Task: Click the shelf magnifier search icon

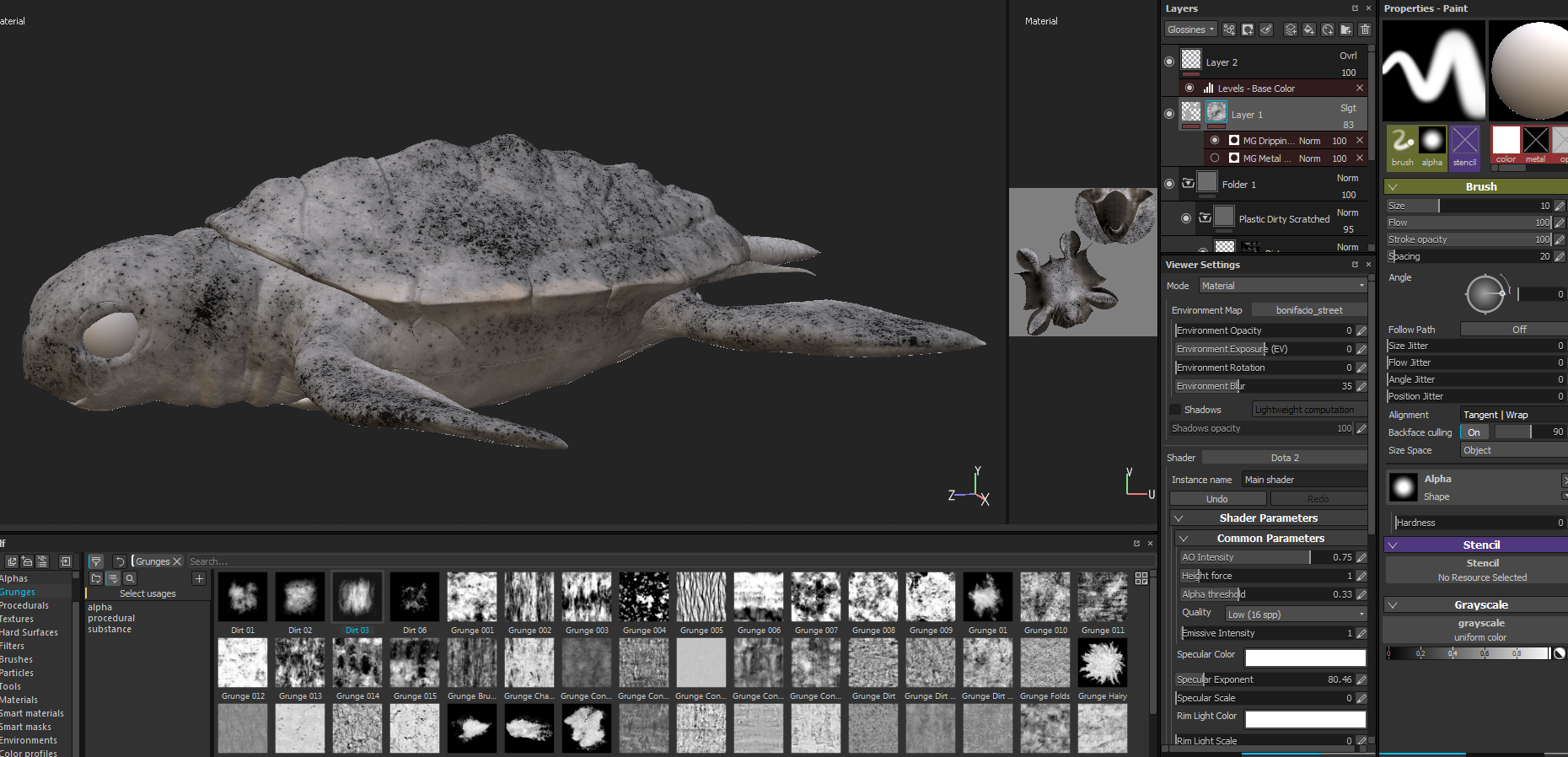Action: 130,578
